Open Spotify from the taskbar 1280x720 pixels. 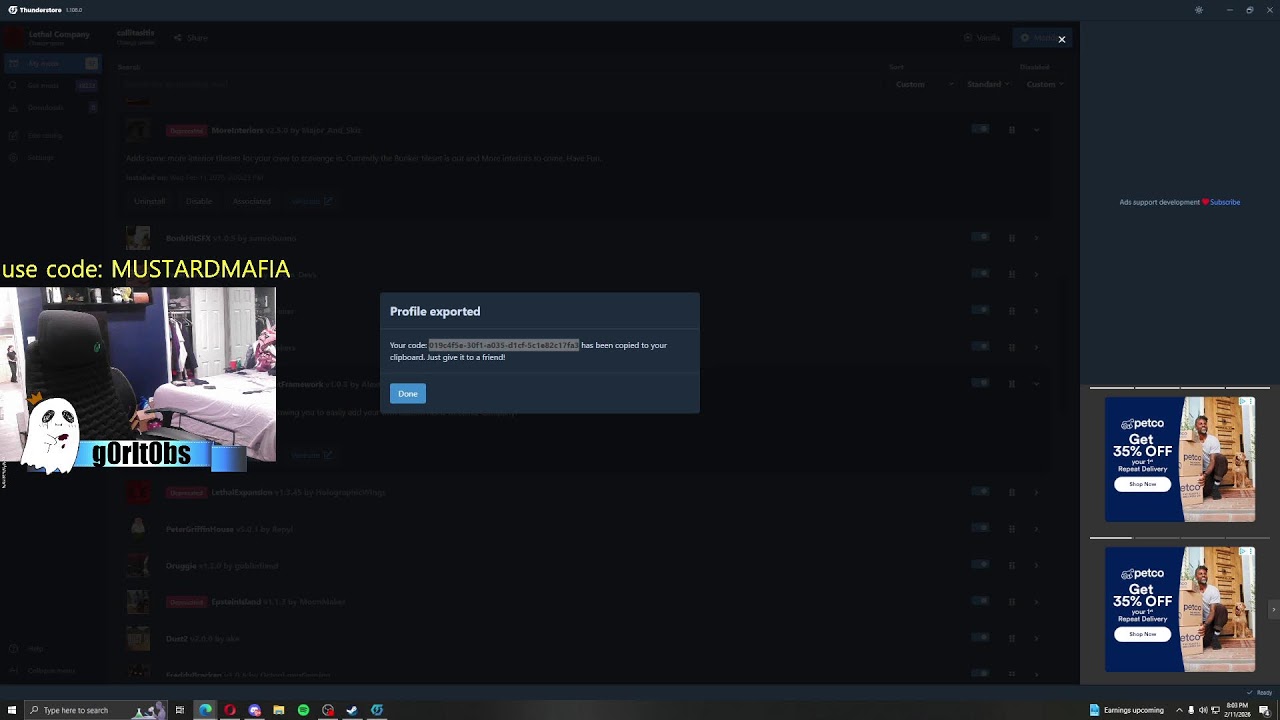pyautogui.click(x=303, y=710)
